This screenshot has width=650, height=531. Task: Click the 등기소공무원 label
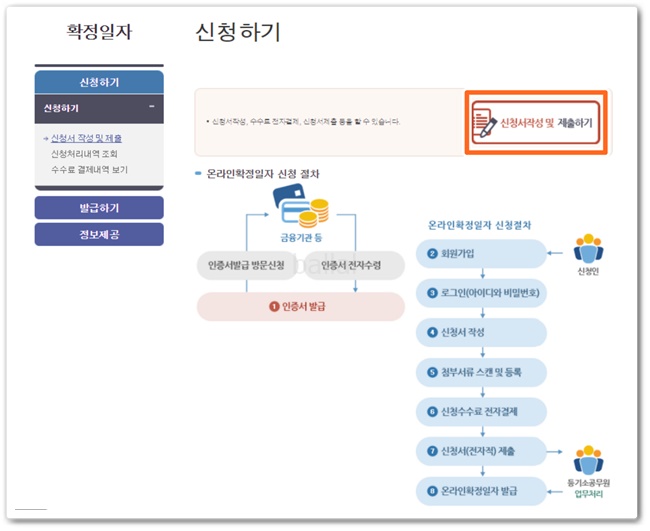tap(589, 483)
